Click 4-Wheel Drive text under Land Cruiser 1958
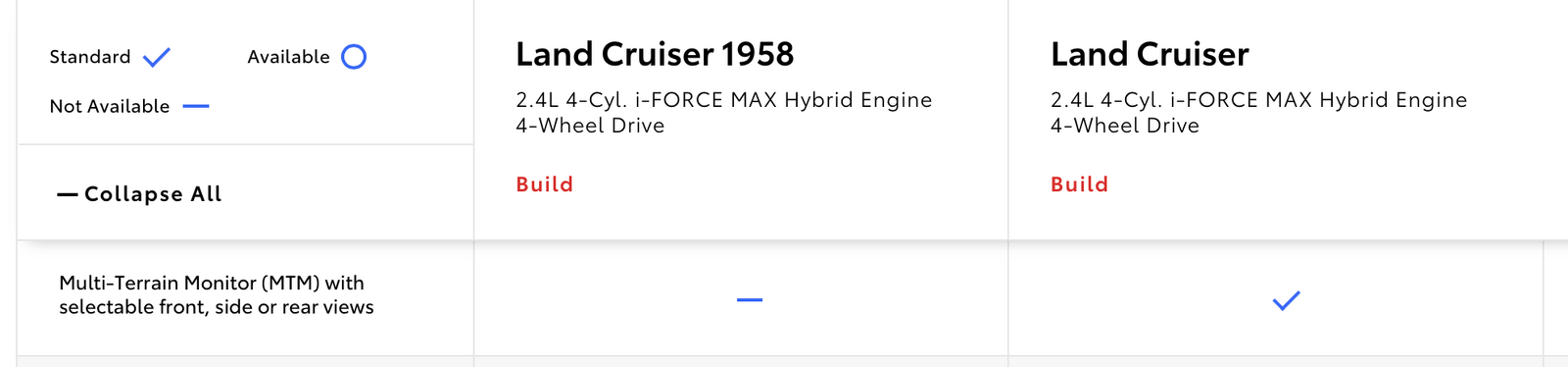Viewport: 1568px width, 367px height. click(x=591, y=126)
